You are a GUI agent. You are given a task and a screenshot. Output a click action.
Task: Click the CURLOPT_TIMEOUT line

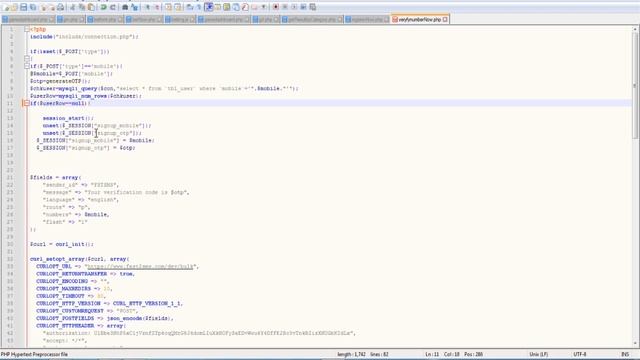70,296
